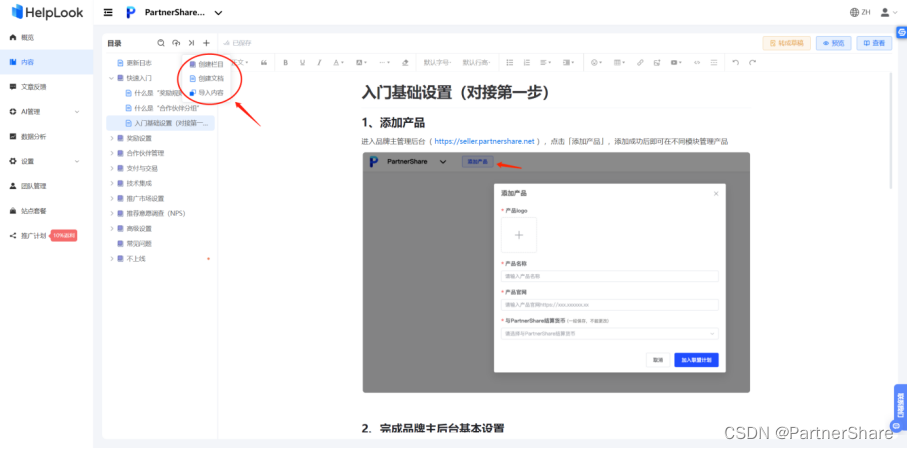Open the 什么是"合作伙伴分组" document
The image size is (908, 449).
(160, 108)
